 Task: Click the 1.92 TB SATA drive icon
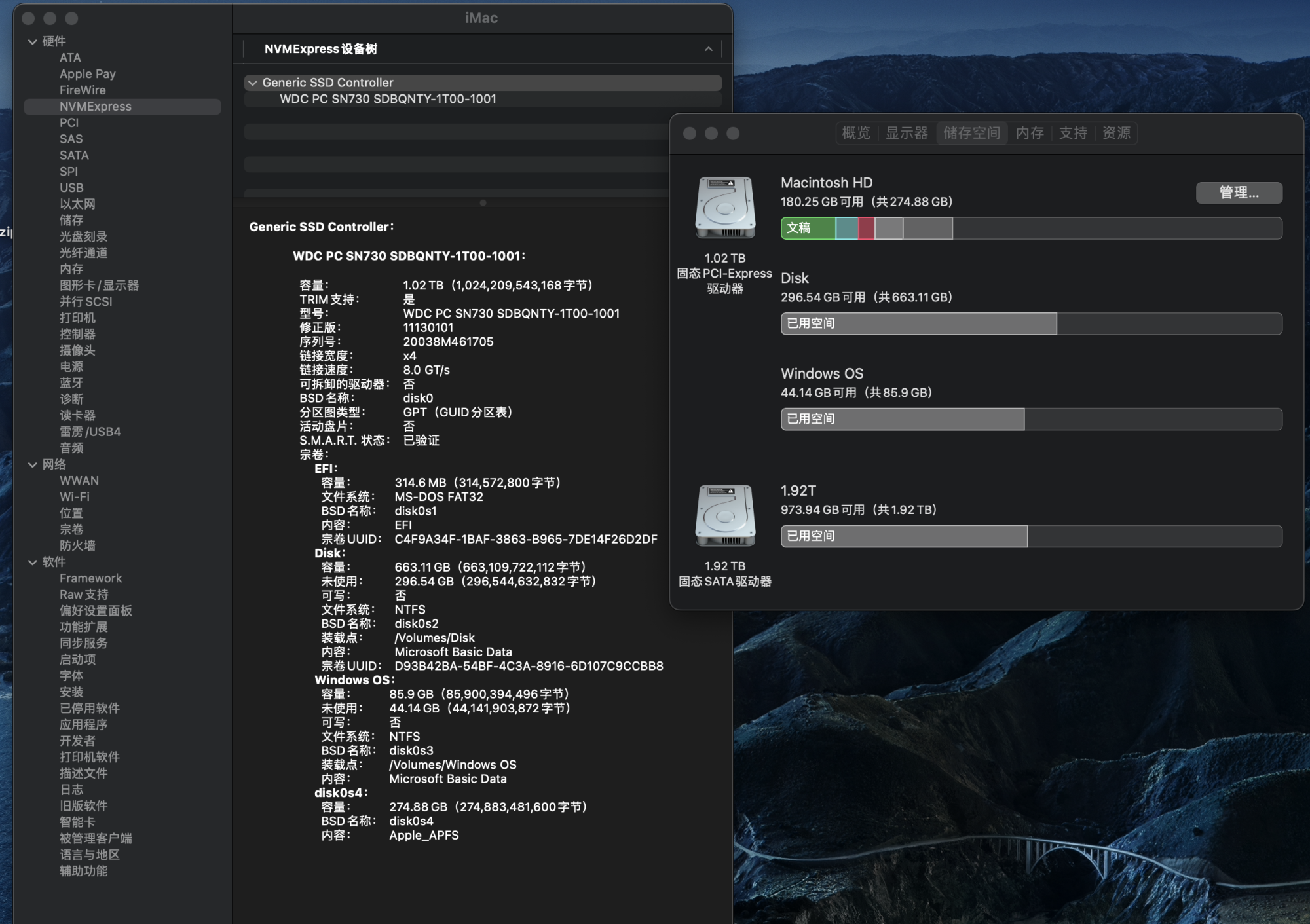click(x=724, y=515)
